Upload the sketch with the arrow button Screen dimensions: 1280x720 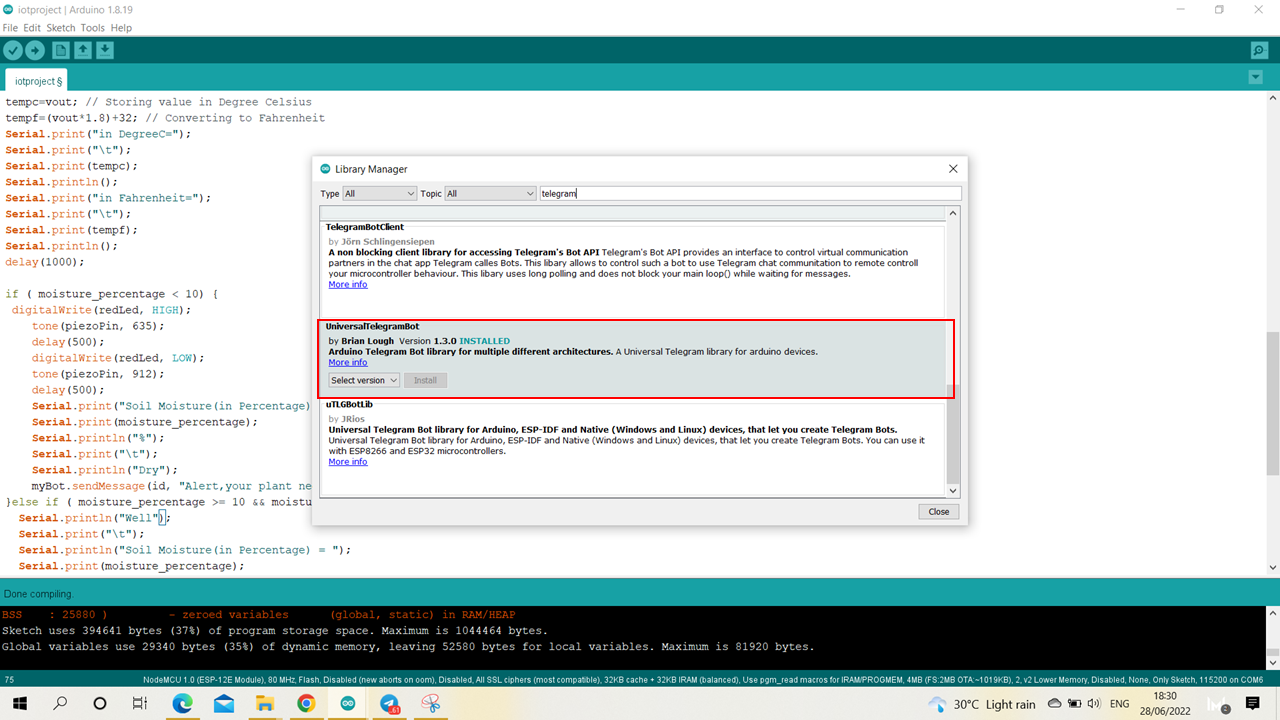pos(35,51)
